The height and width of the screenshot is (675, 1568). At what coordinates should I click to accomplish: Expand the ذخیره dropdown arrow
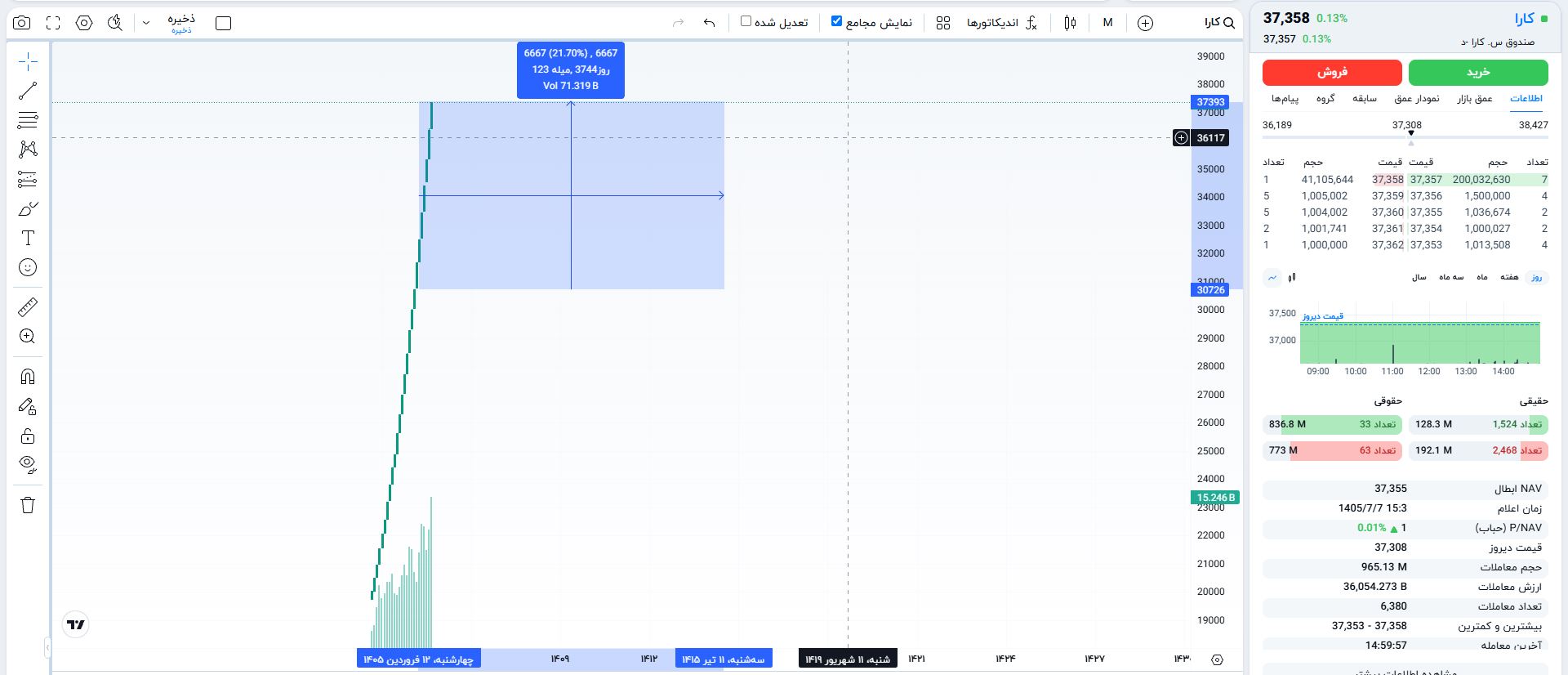click(146, 23)
